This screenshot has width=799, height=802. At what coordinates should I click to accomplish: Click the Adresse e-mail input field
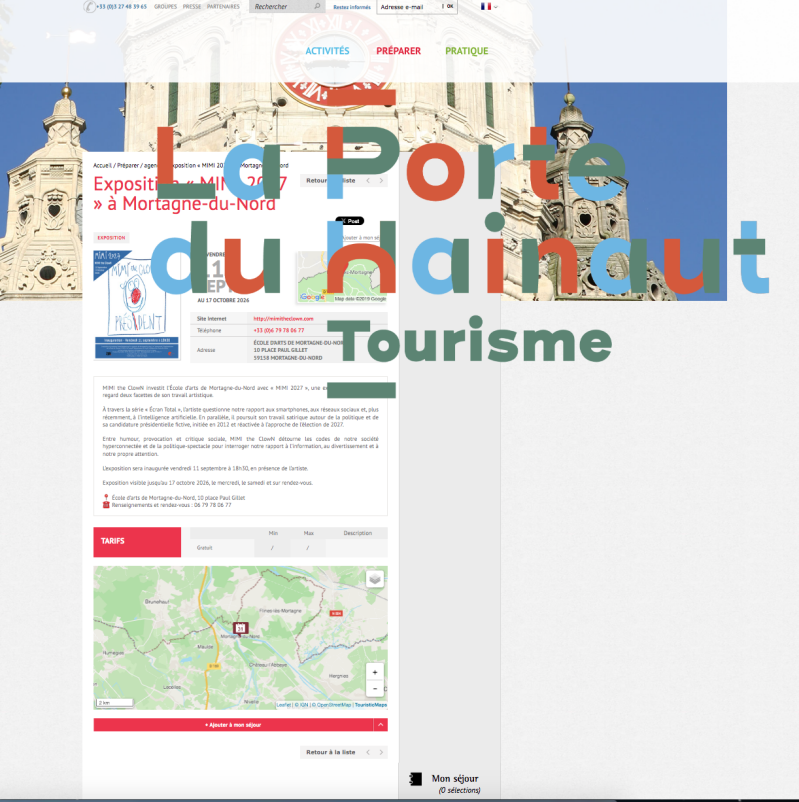click(x=409, y=7)
